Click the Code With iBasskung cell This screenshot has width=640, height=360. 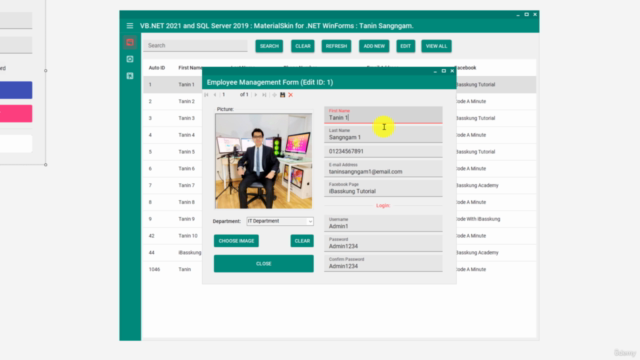tap(478, 219)
